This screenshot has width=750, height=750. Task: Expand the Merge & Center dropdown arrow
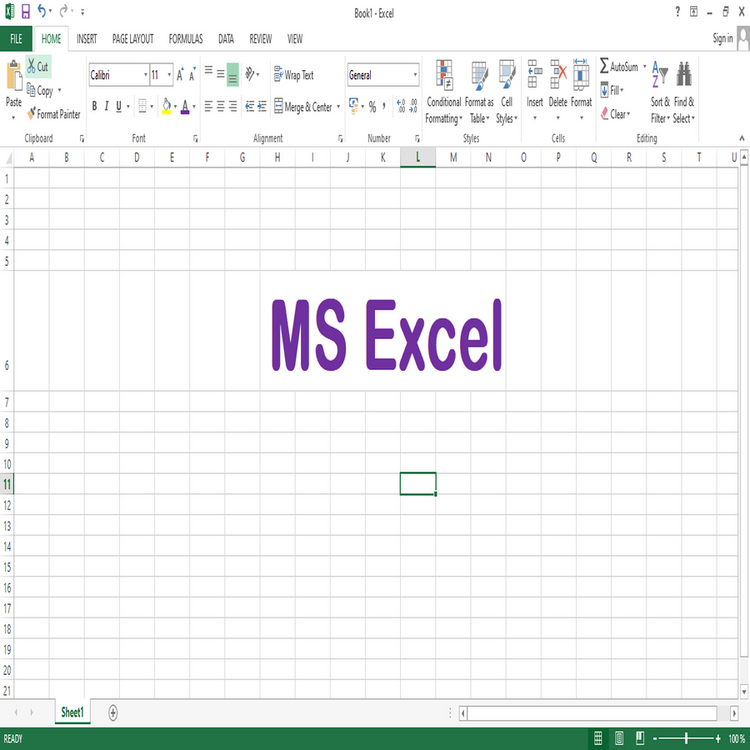pos(338,107)
